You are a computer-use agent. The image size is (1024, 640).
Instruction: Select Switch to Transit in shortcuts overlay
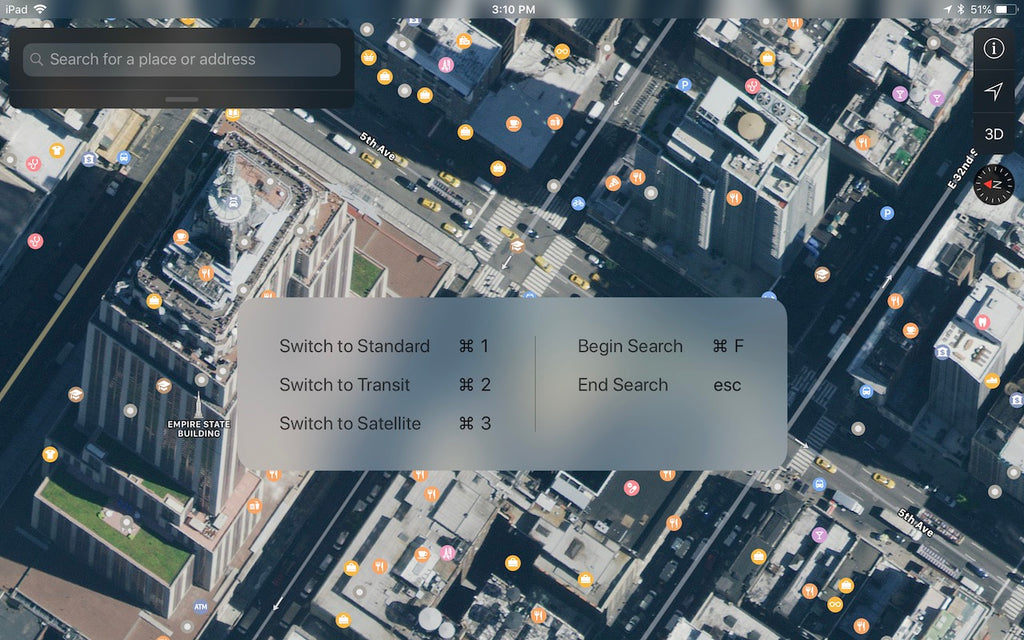[345, 385]
